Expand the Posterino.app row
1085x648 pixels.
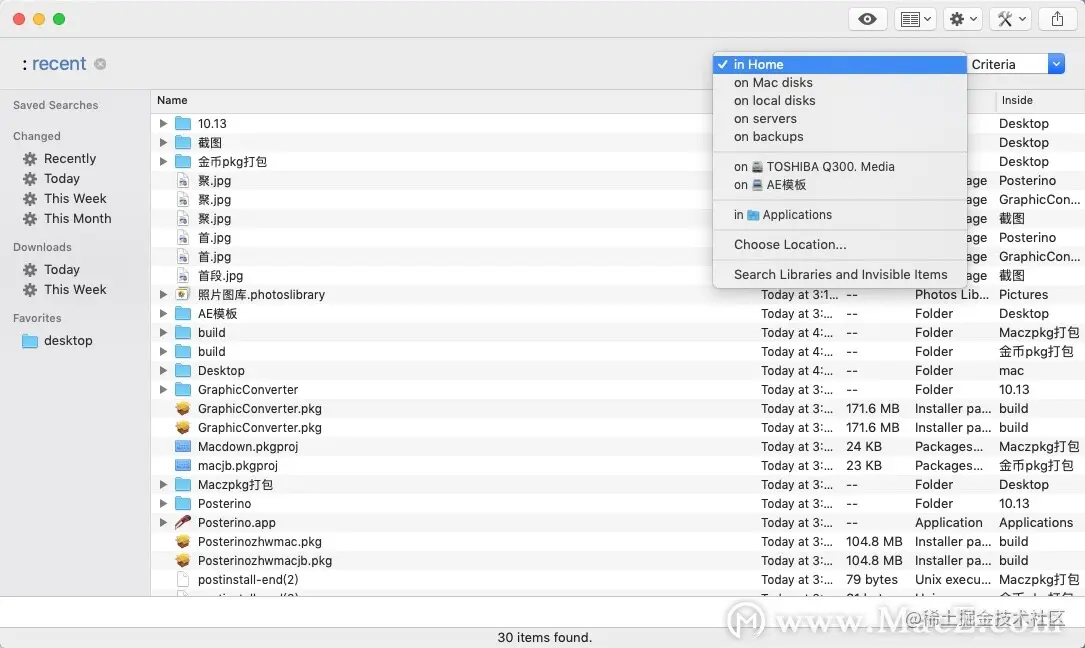point(163,523)
